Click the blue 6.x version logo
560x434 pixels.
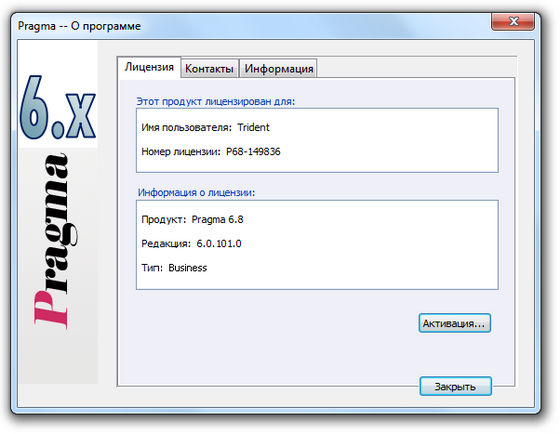point(58,107)
